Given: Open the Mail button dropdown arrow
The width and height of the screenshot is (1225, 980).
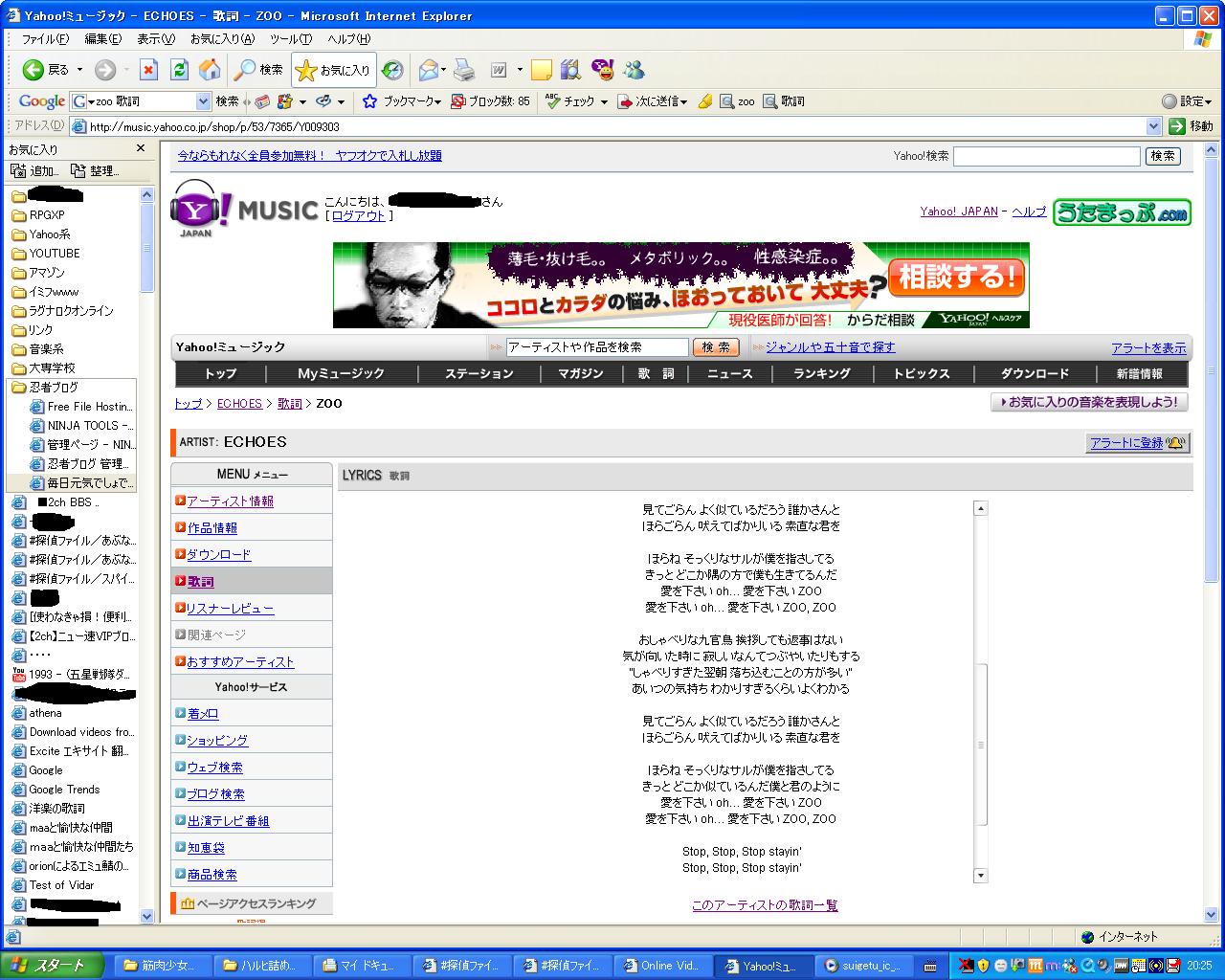Looking at the screenshot, I should (444, 70).
